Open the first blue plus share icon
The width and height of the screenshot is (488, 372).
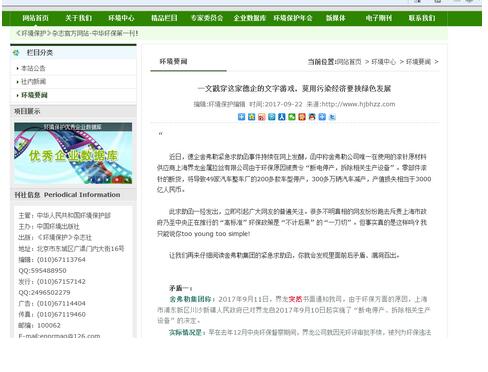click(241, 117)
